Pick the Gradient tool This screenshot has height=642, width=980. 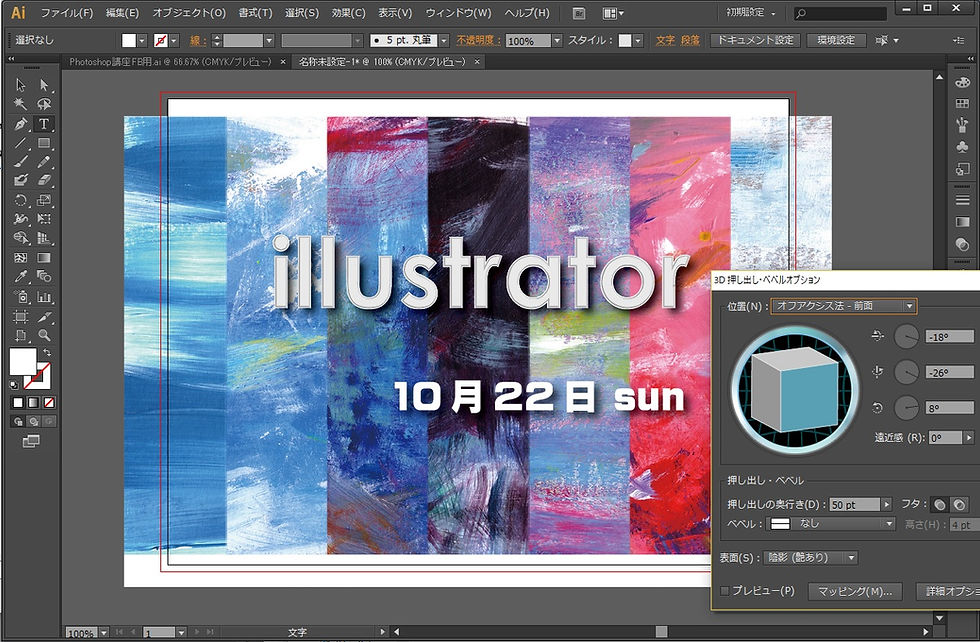point(44,258)
